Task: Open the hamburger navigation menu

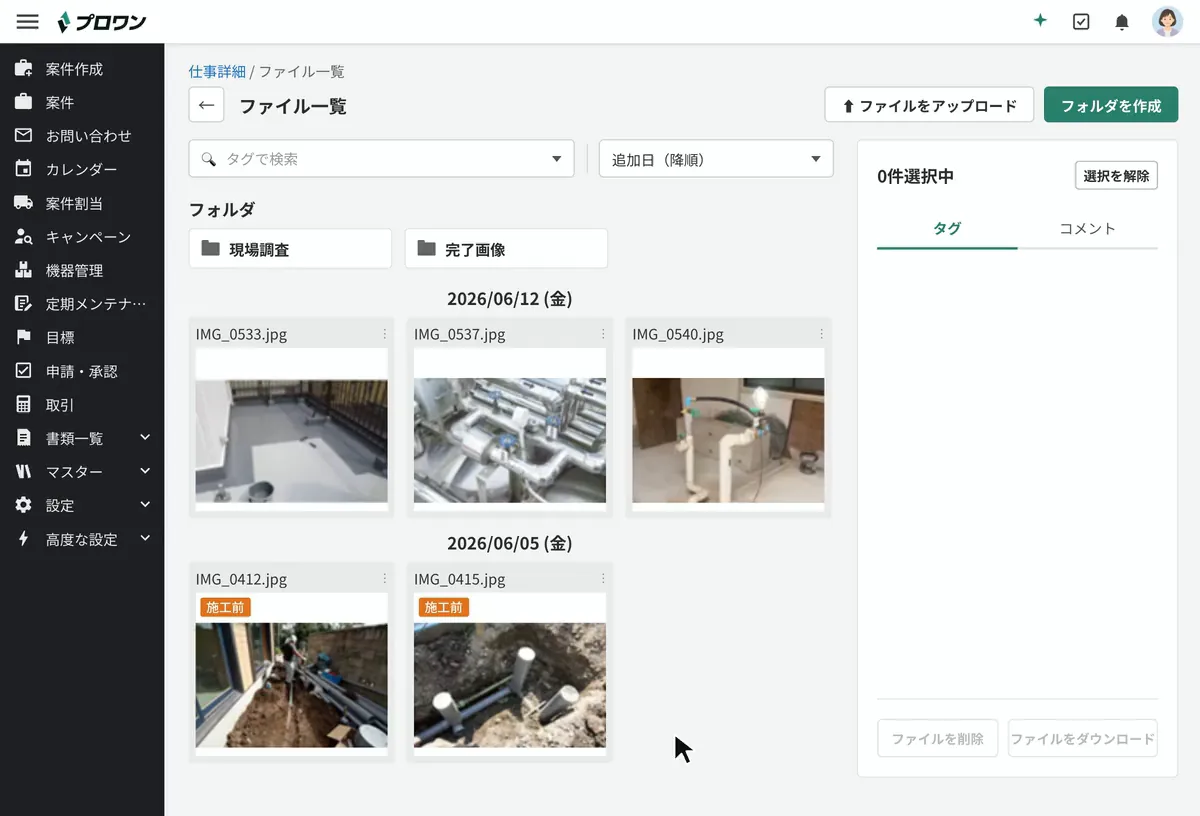Action: pyautogui.click(x=28, y=21)
